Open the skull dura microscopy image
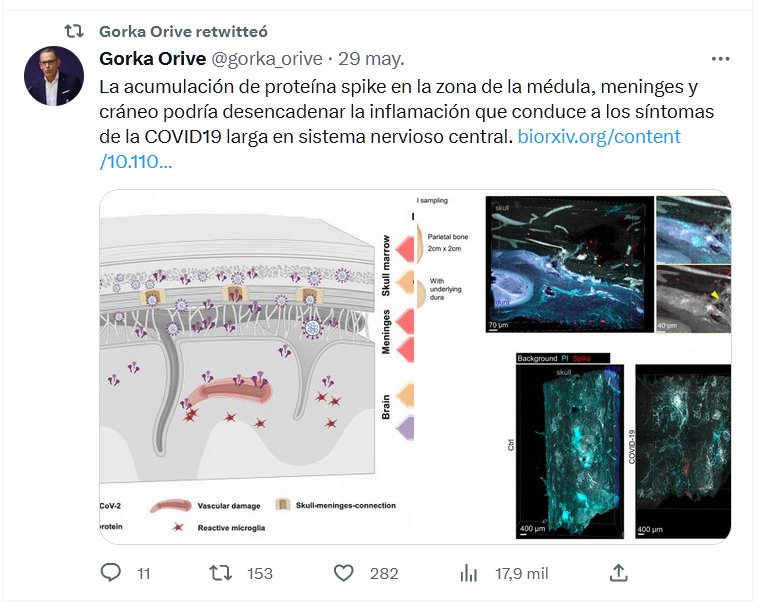Screen dimensions: 766x602 (x=570, y=264)
